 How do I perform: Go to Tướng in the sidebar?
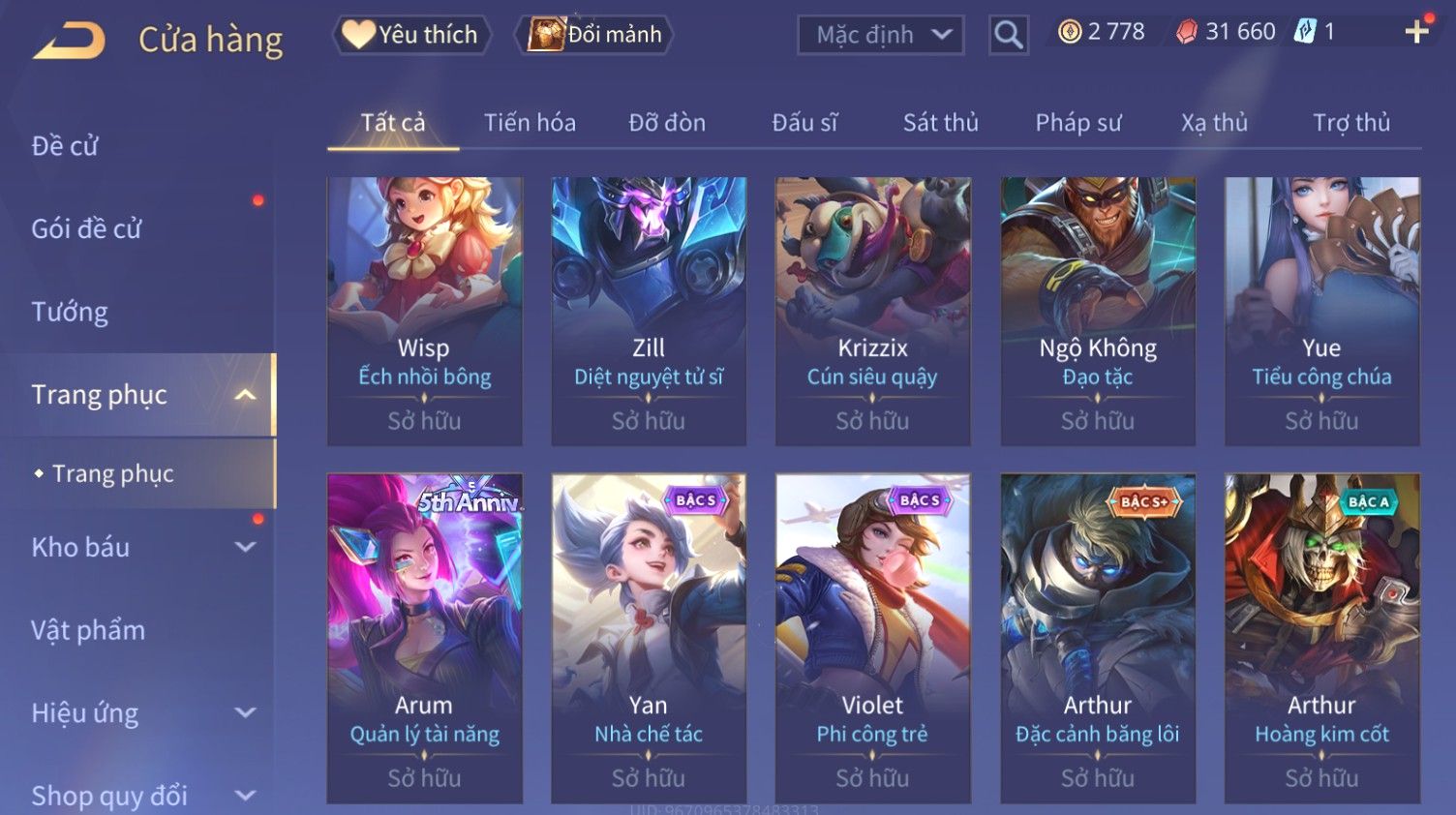click(70, 312)
